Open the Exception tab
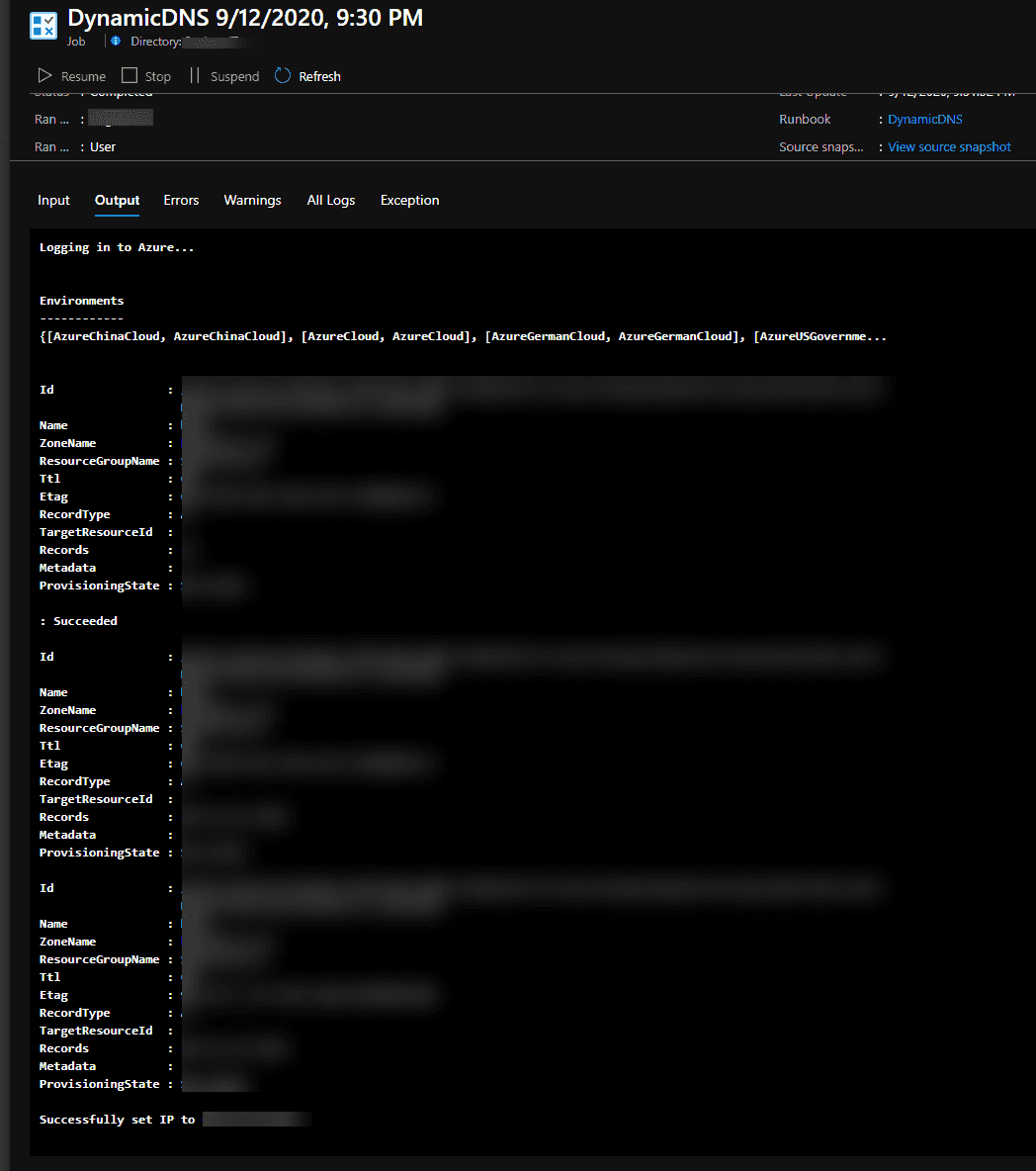The width and height of the screenshot is (1036, 1171). point(410,200)
